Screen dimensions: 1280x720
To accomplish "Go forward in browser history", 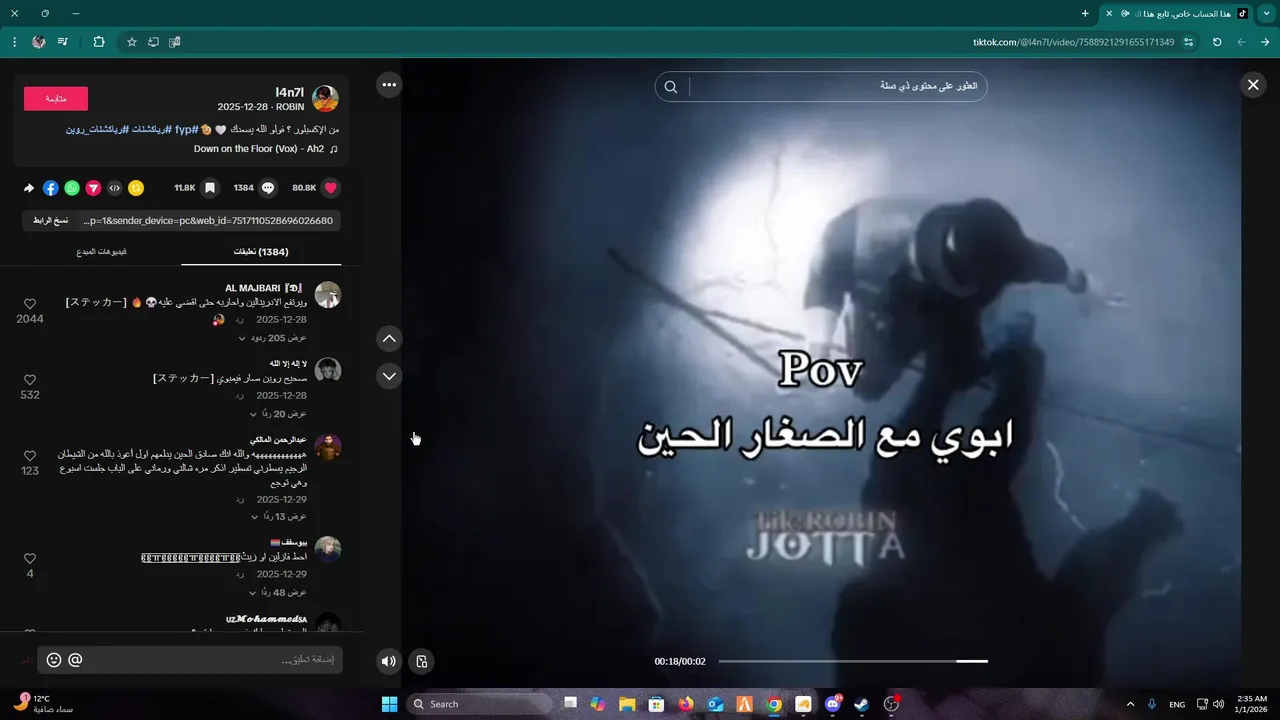I will tap(1241, 42).
